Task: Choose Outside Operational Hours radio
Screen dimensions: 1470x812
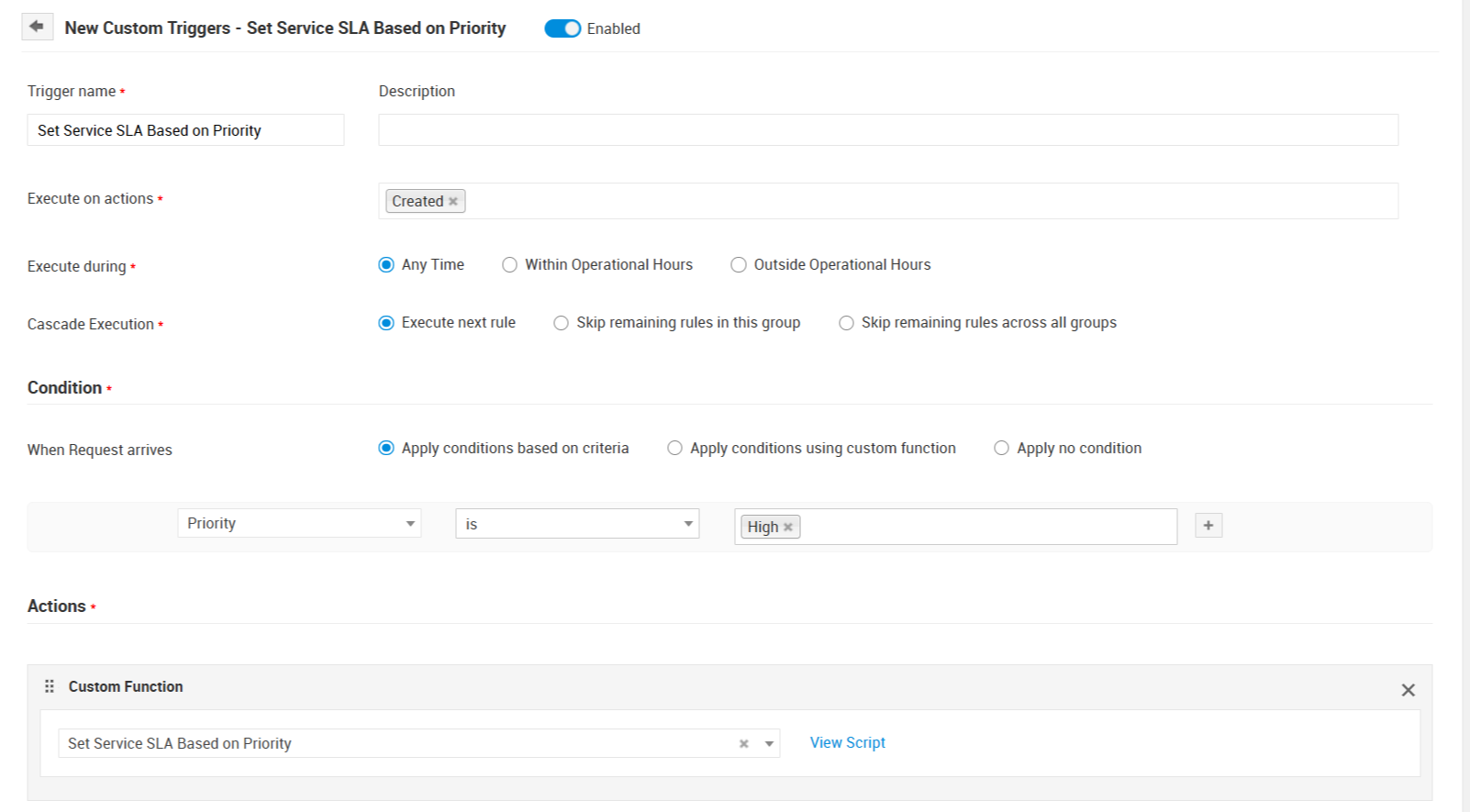Action: coord(739,265)
